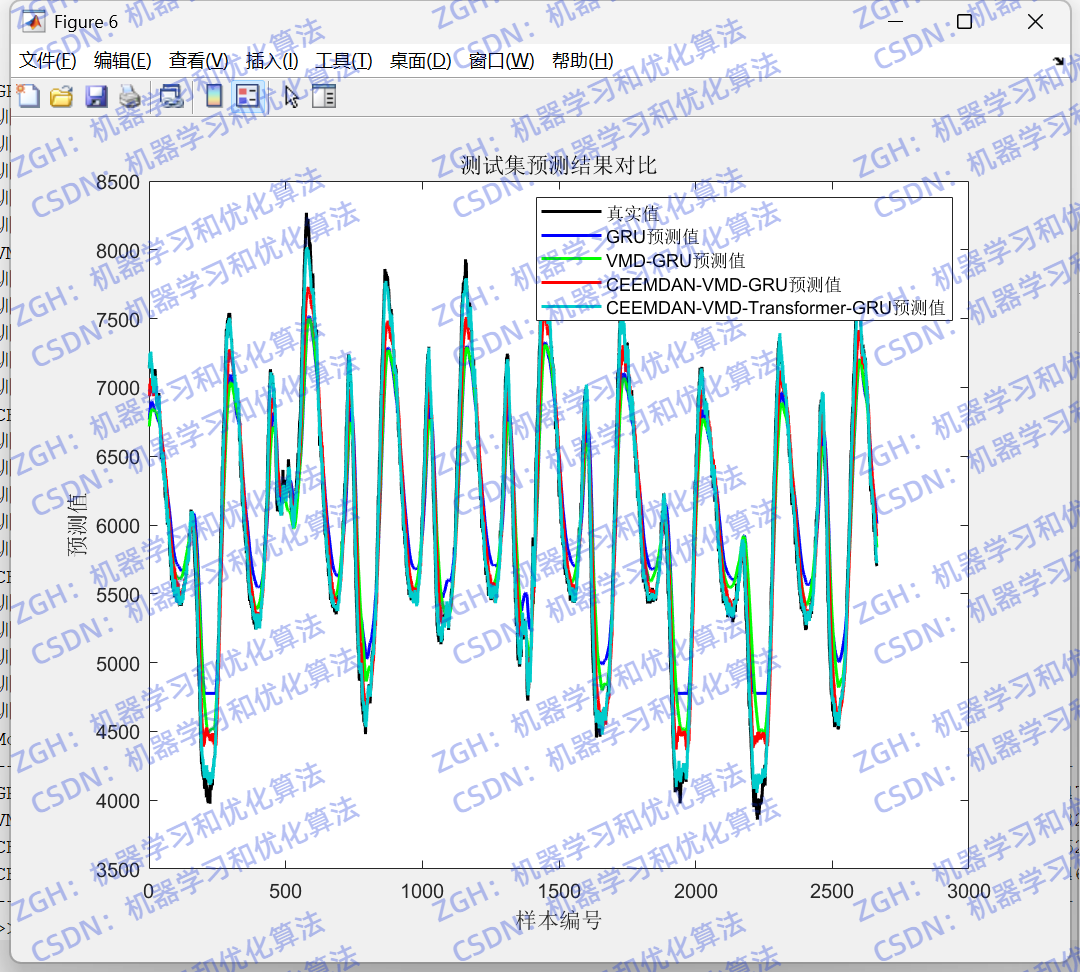Click the cyan line sample in legend
The width and height of the screenshot is (1080, 972).
pyautogui.click(x=571, y=306)
